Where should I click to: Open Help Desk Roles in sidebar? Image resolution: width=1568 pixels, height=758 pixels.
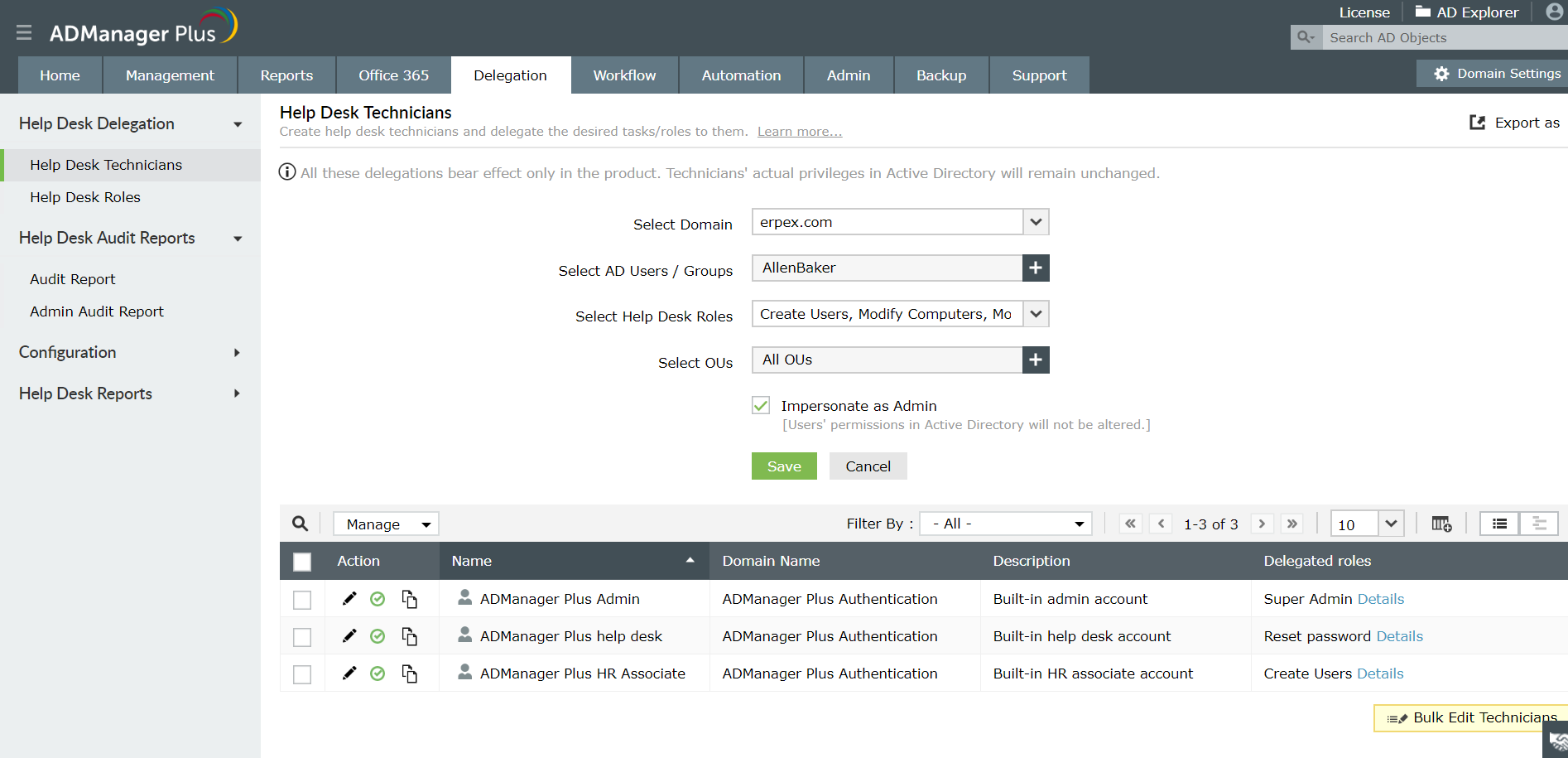click(85, 197)
